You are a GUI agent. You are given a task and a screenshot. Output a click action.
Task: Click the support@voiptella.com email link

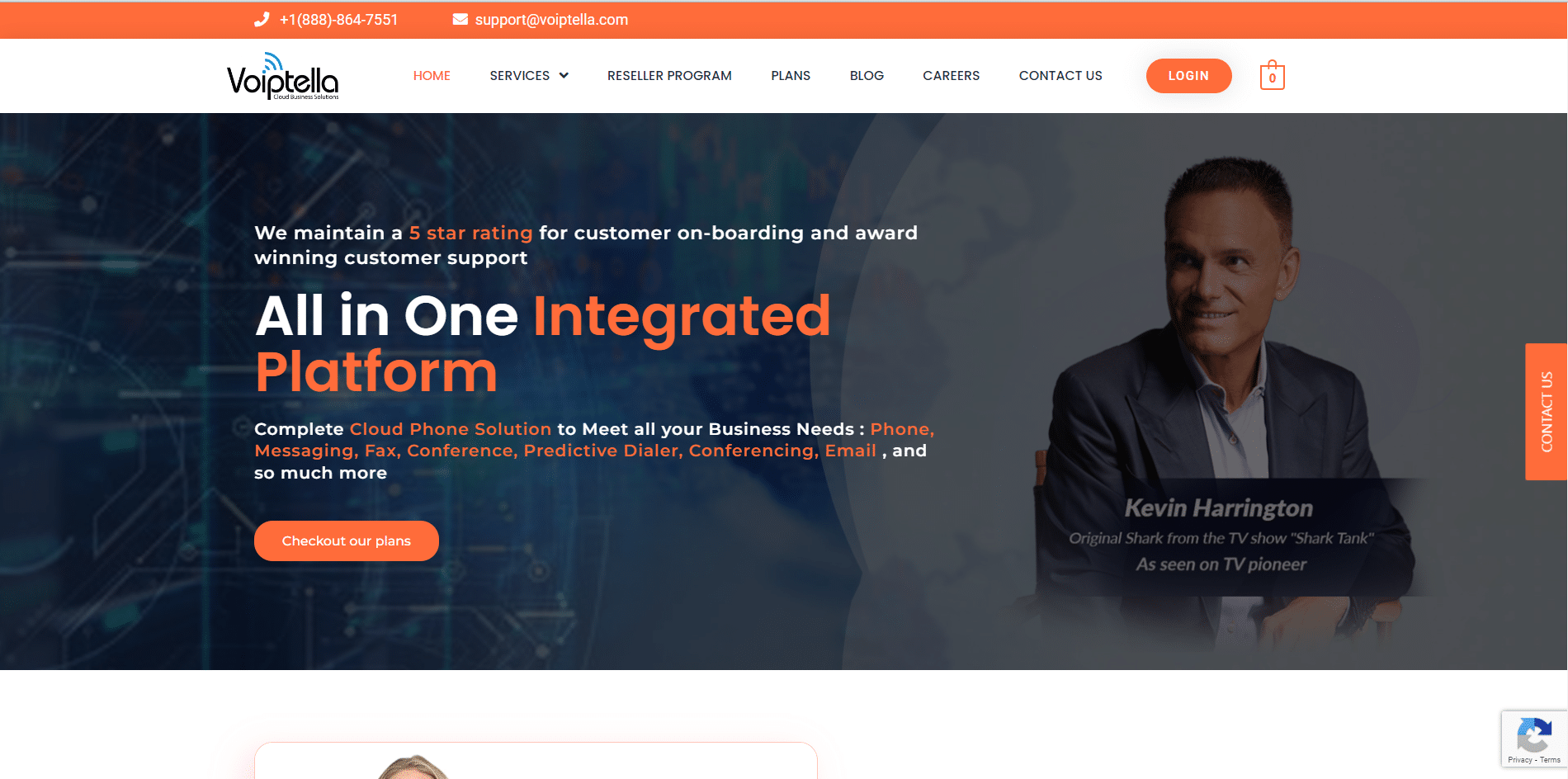pos(551,20)
